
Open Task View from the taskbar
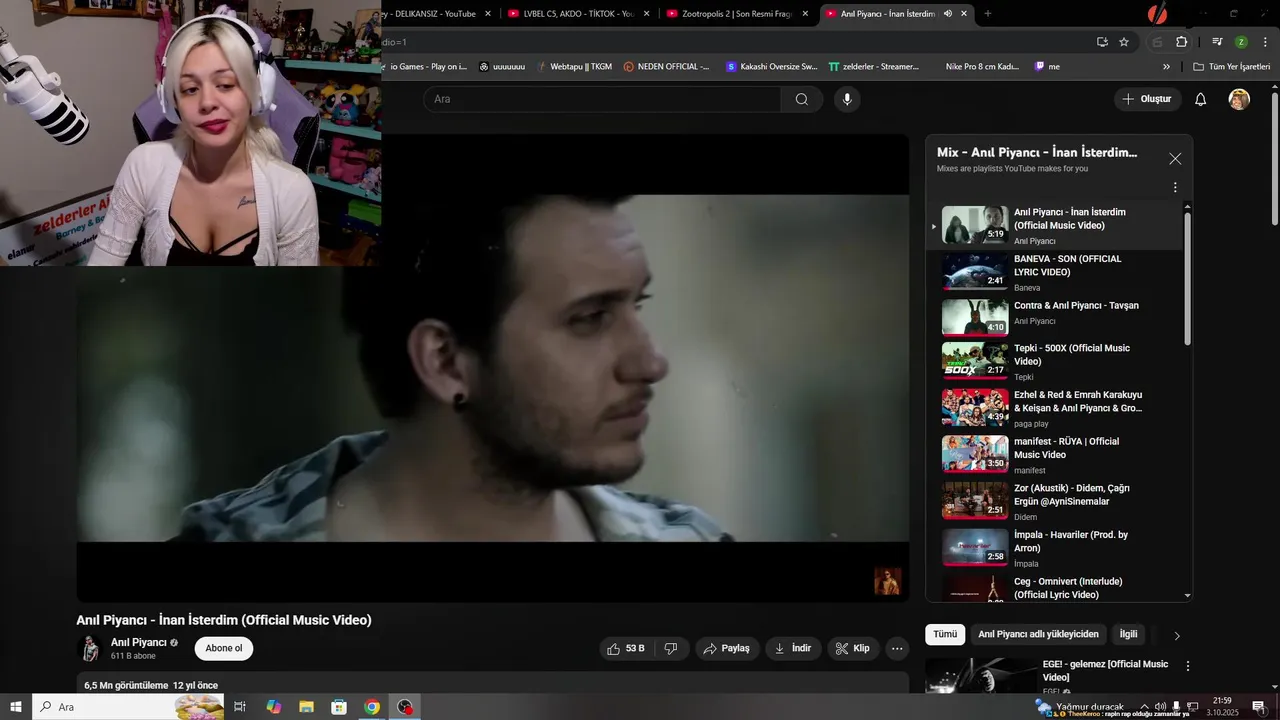240,707
